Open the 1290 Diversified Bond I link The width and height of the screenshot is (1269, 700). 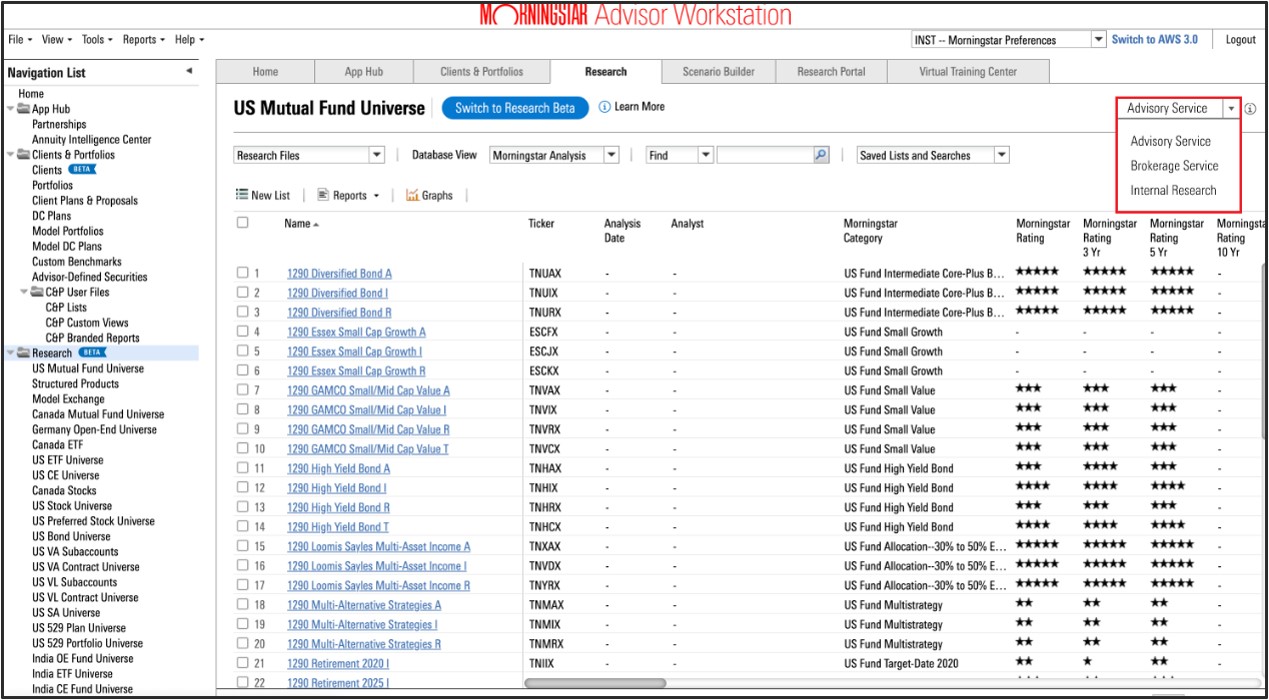(x=337, y=293)
